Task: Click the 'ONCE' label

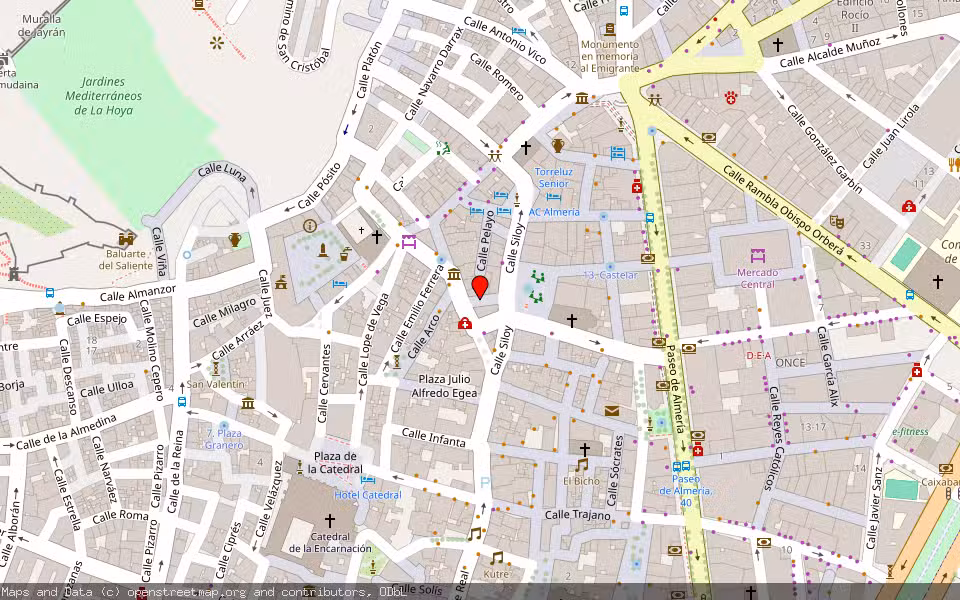Action: coord(790,362)
